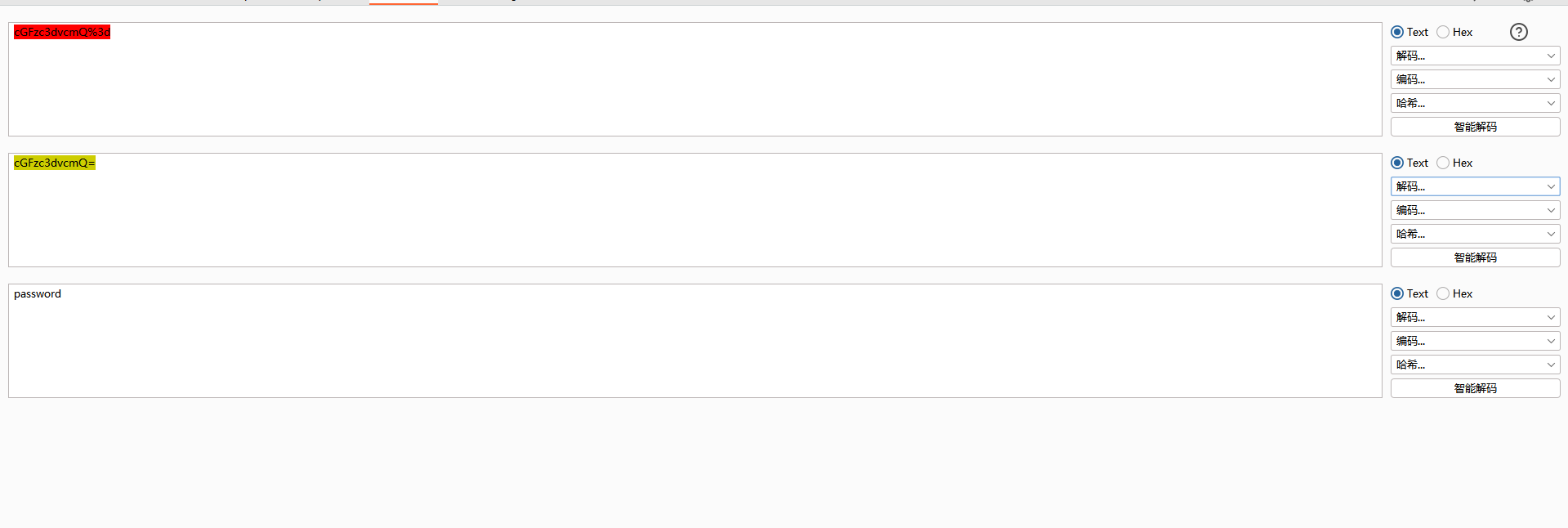Expand the second row 编码 dropdown

coord(1475,210)
